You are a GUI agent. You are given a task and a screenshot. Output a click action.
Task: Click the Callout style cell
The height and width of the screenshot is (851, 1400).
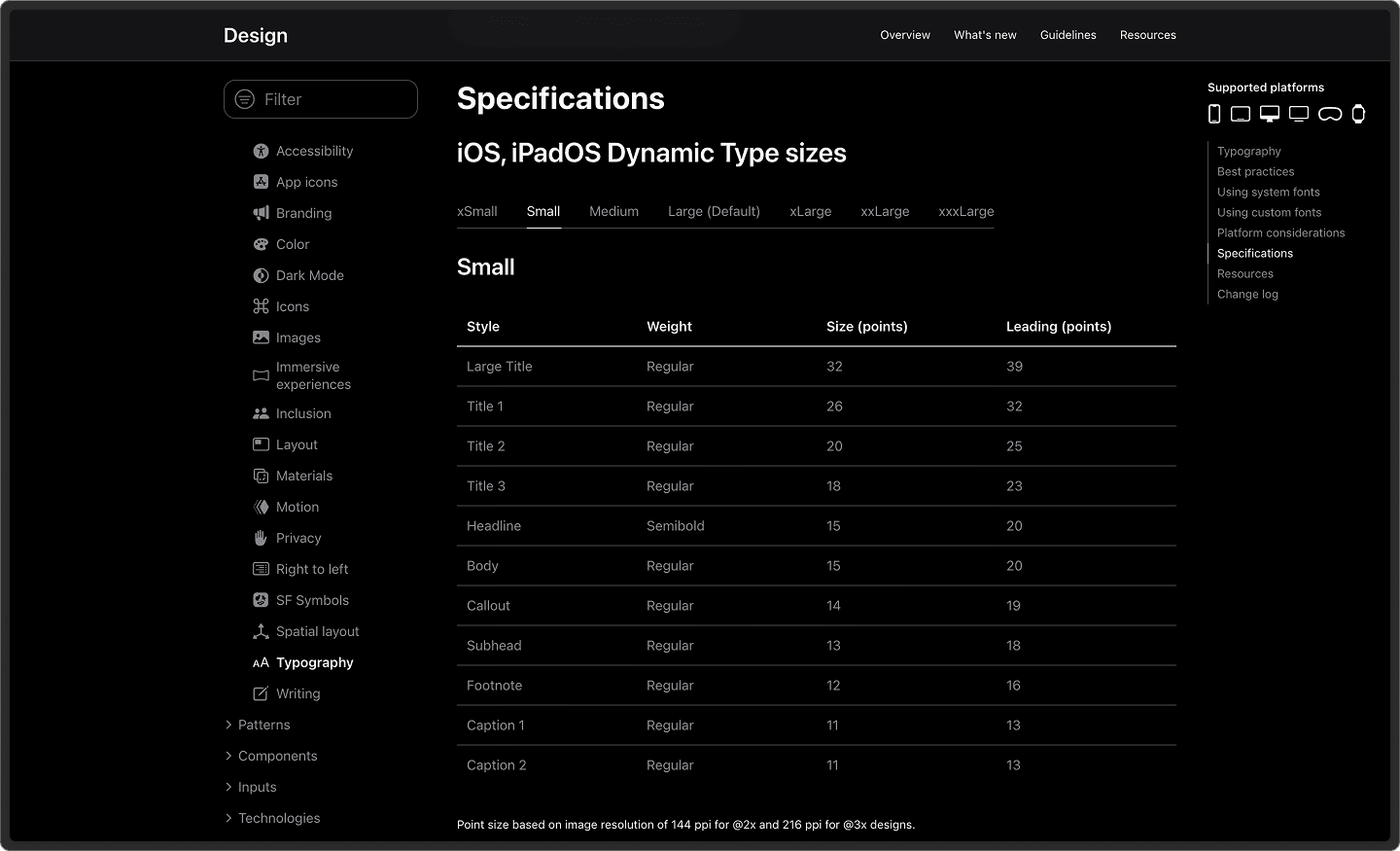pyautogui.click(x=488, y=606)
